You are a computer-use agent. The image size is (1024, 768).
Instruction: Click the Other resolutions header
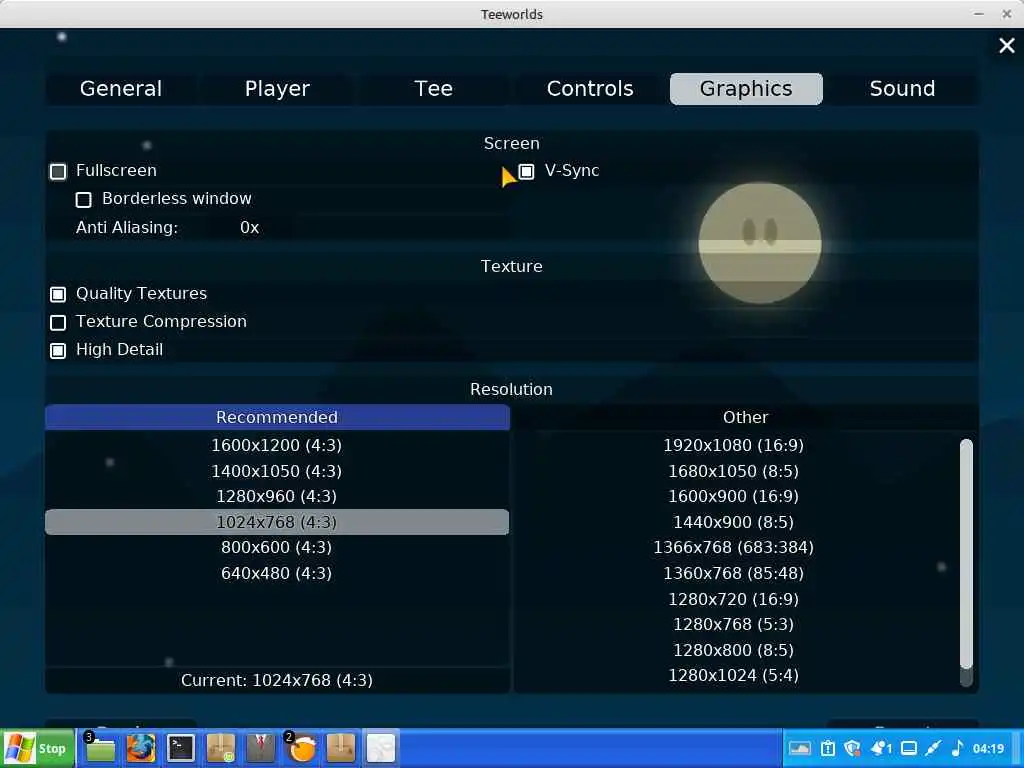pos(746,417)
